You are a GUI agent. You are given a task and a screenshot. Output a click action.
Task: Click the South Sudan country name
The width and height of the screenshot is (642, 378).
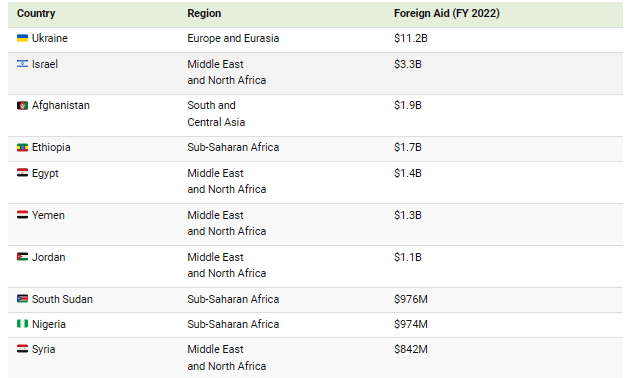click(x=62, y=299)
